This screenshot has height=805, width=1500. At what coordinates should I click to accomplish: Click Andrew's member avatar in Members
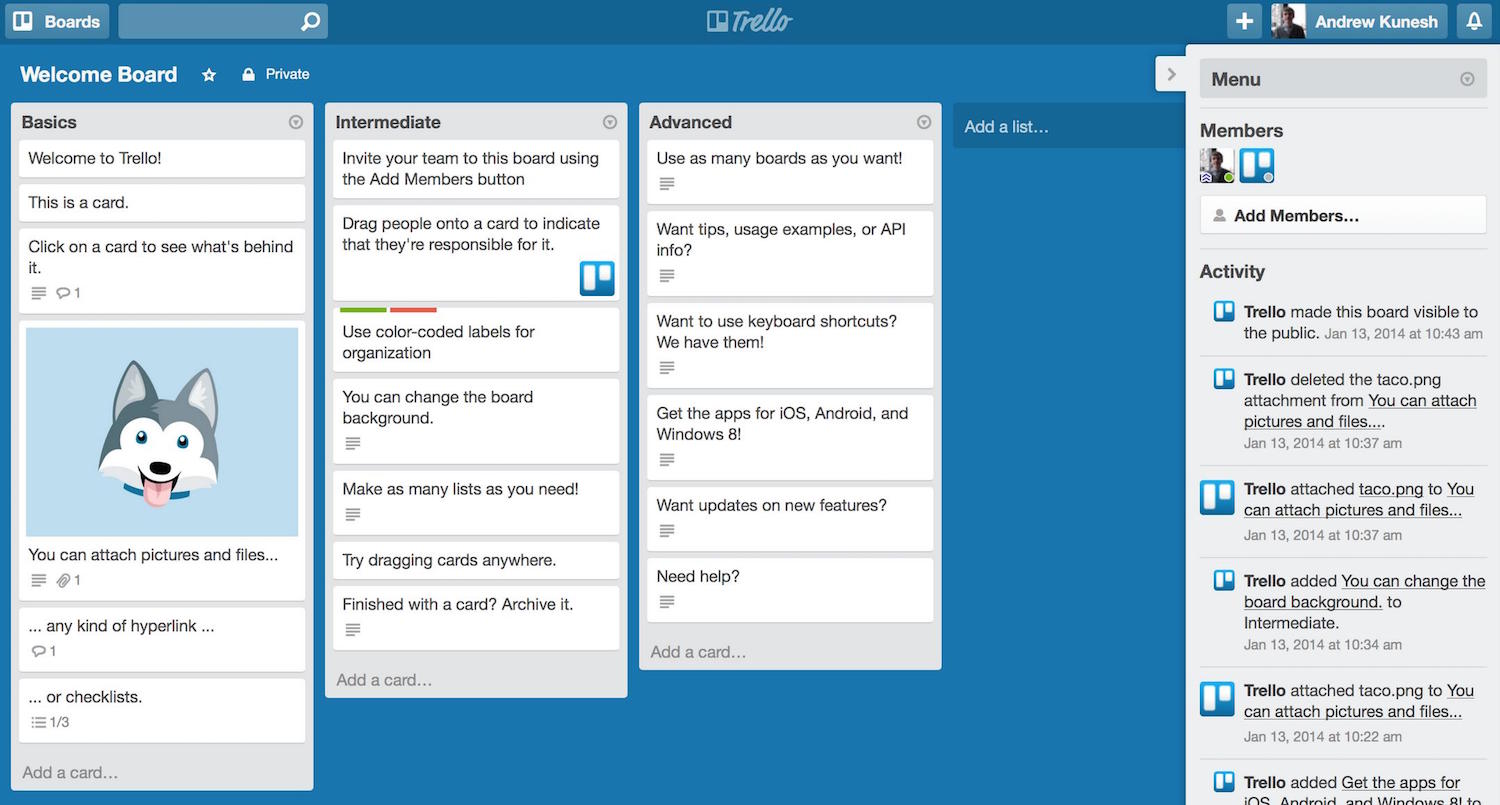click(x=1217, y=166)
